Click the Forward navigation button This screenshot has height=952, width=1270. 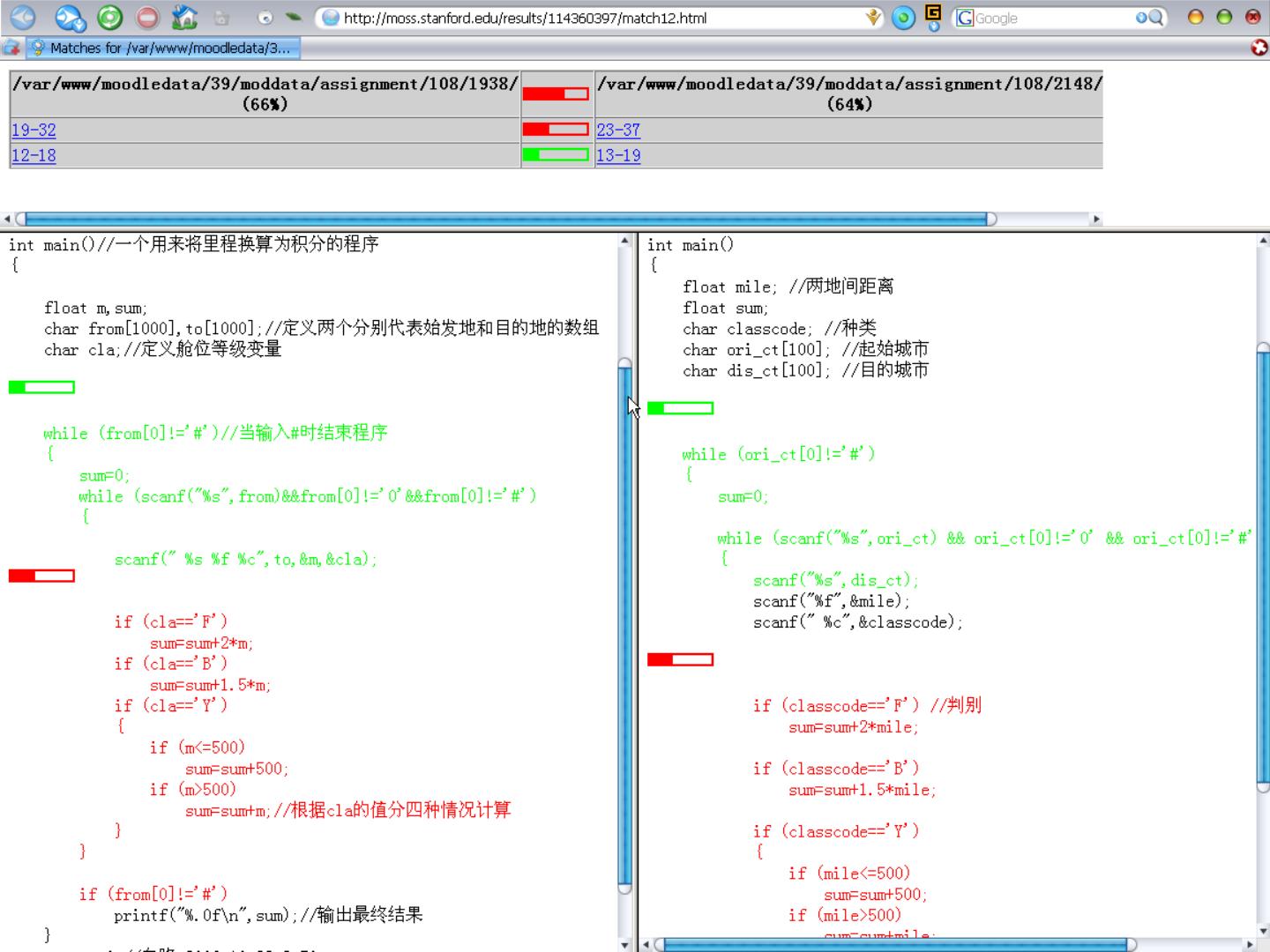[x=70, y=17]
